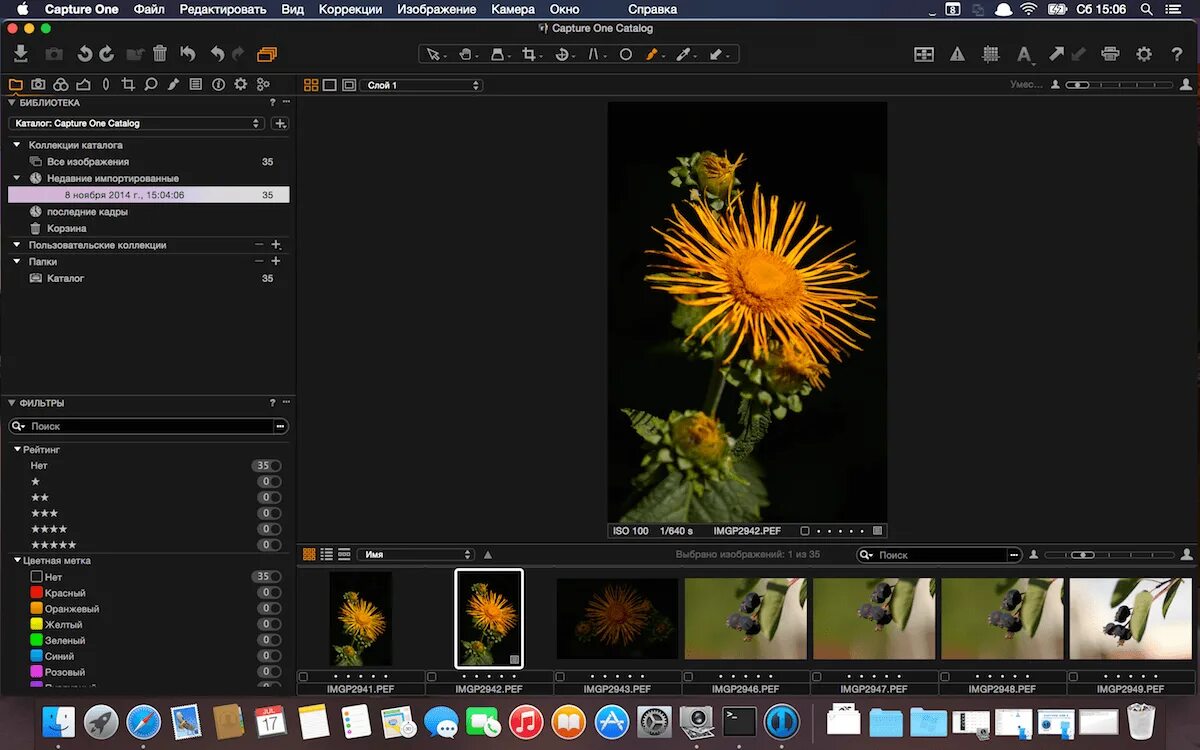The height and width of the screenshot is (750, 1200).
Task: Open the Print icon in toolbar
Action: coord(1110,55)
